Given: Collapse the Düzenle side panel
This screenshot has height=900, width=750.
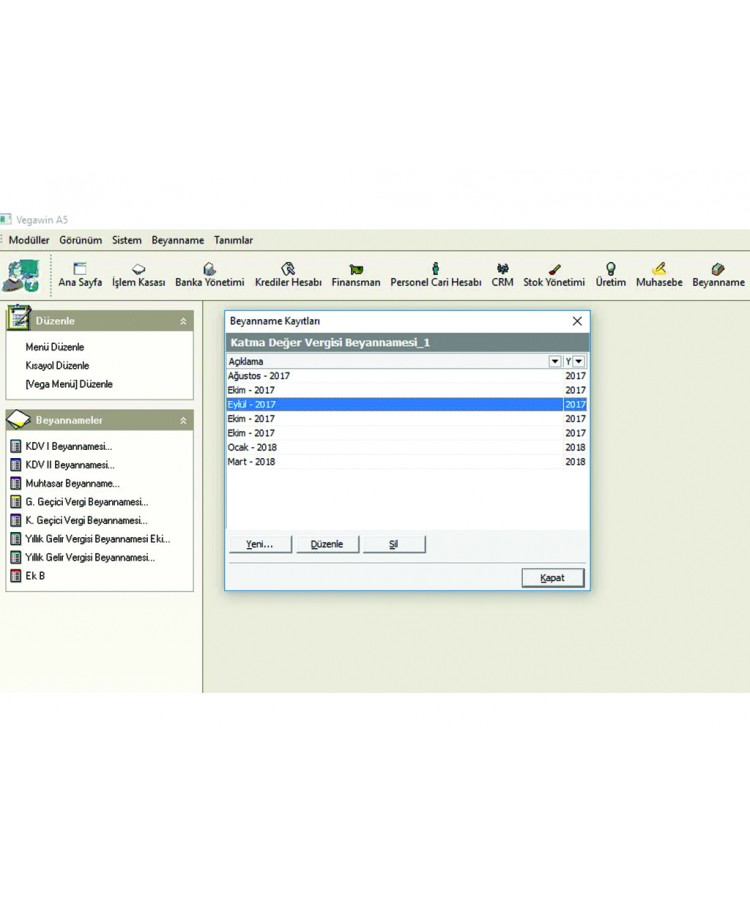Looking at the screenshot, I should coord(183,321).
